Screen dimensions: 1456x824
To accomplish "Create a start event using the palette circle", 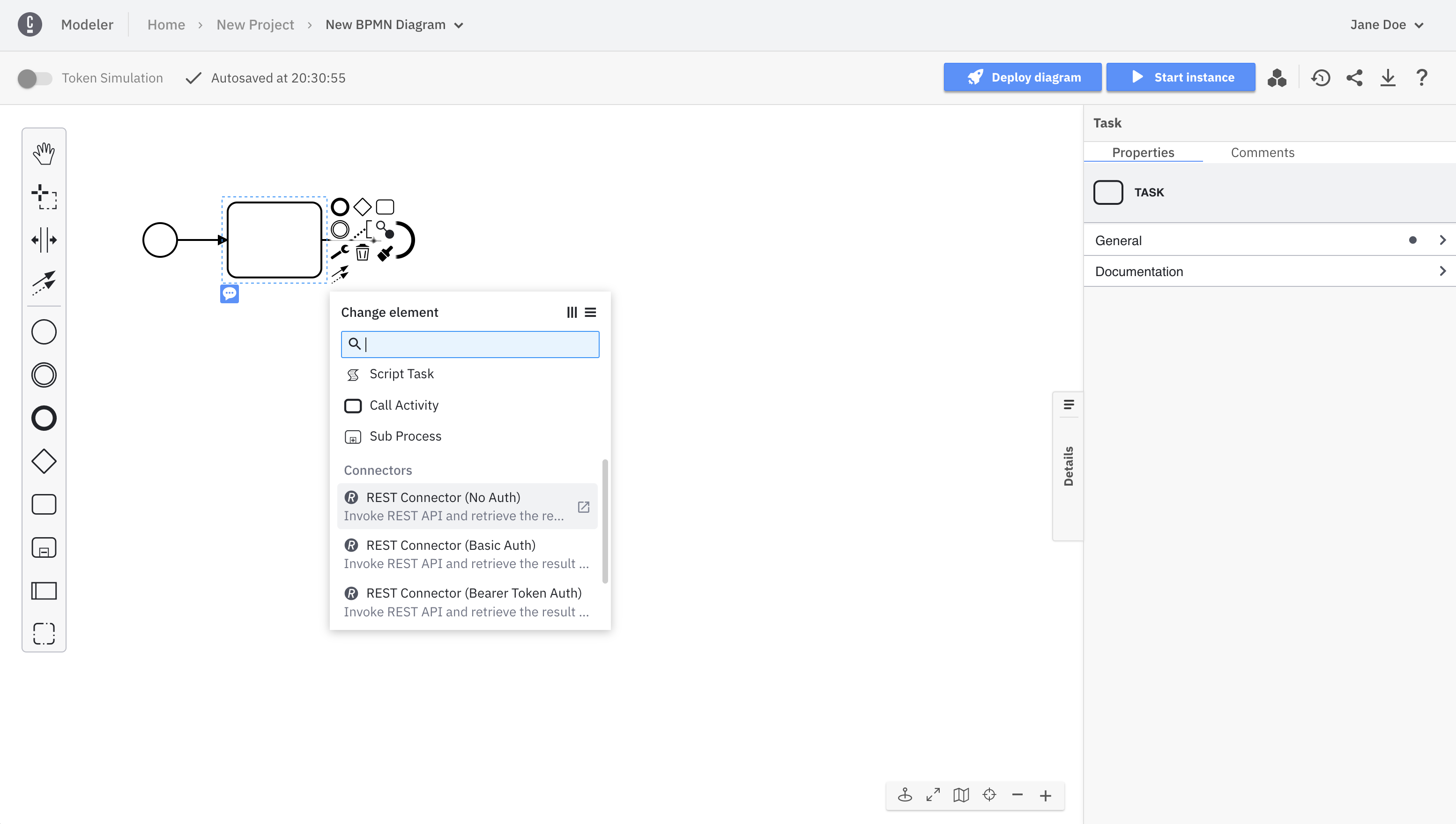I will click(44, 332).
